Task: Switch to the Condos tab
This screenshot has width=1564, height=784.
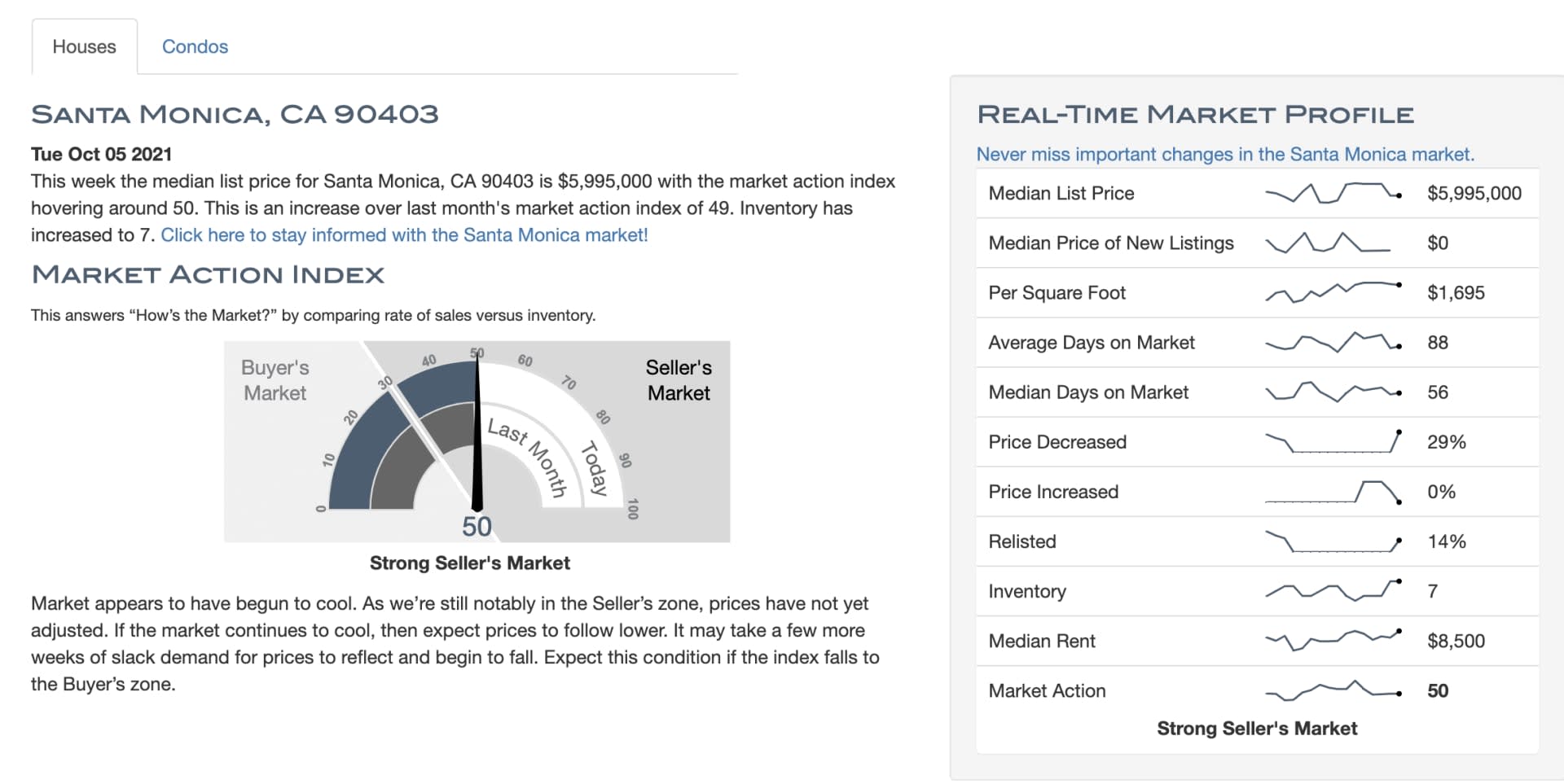Action: (195, 46)
